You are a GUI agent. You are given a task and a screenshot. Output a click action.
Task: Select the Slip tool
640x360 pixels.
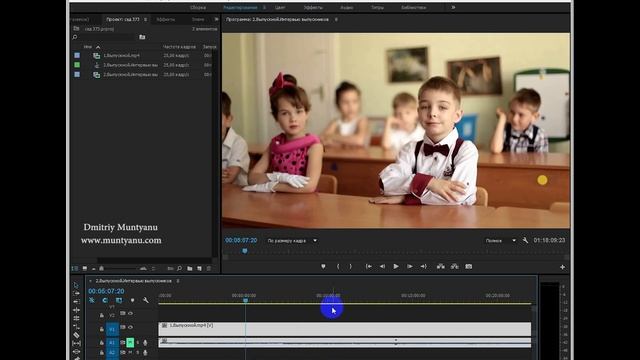[76, 344]
